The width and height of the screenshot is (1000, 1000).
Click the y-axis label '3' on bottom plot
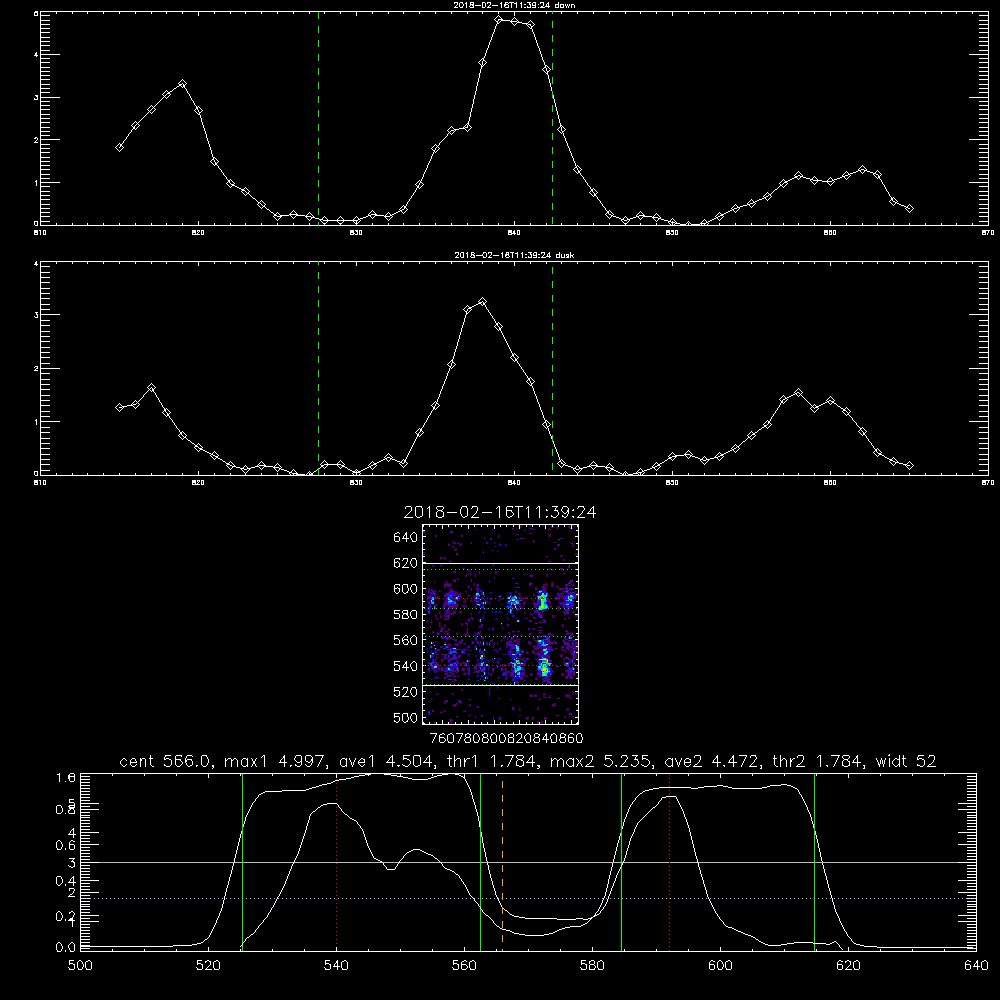[71, 863]
